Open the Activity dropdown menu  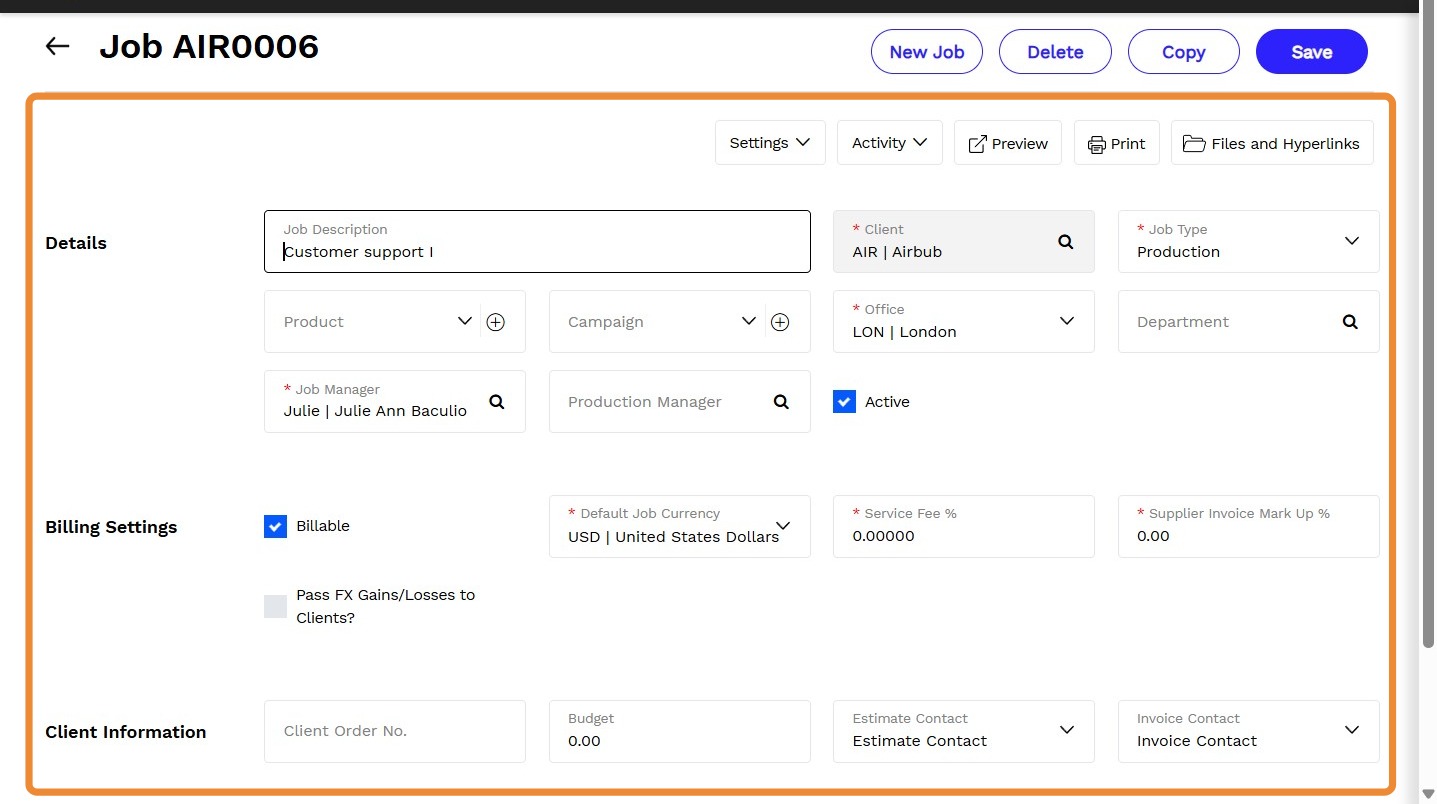point(890,143)
